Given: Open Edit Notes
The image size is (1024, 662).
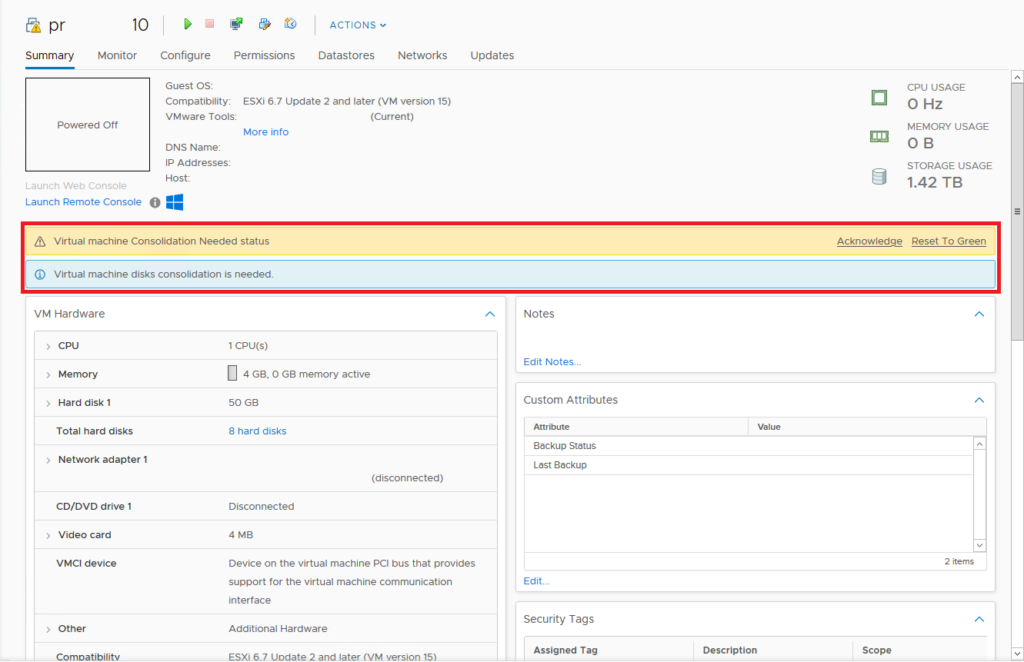Looking at the screenshot, I should 551,359.
